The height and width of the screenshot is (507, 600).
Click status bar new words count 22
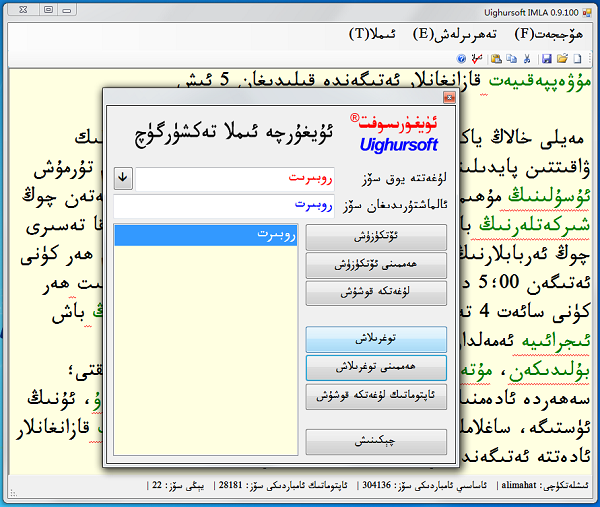coord(178,485)
